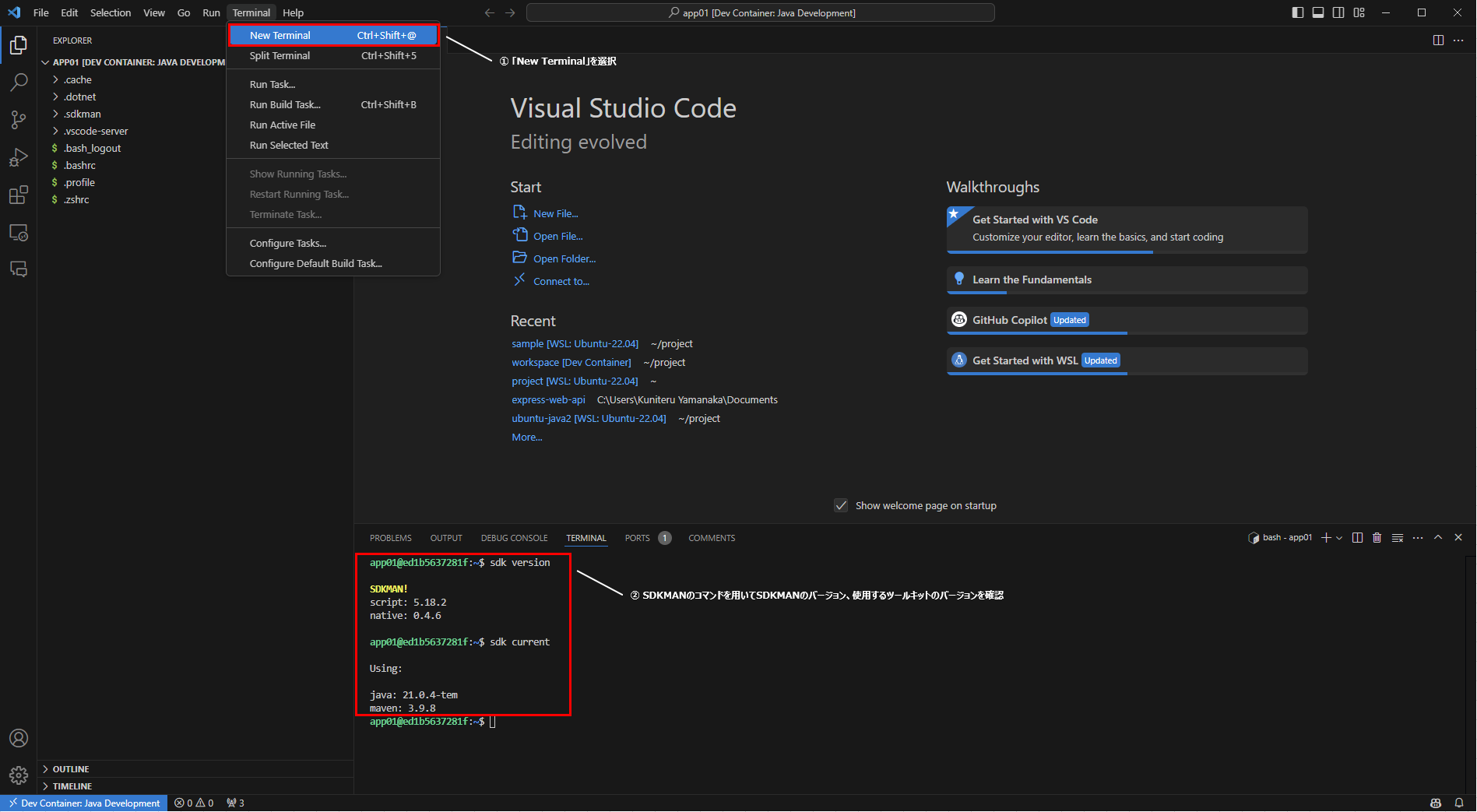Maximize the panel with the chevron toggle
Image resolution: width=1477 pixels, height=812 pixels.
[1437, 537]
